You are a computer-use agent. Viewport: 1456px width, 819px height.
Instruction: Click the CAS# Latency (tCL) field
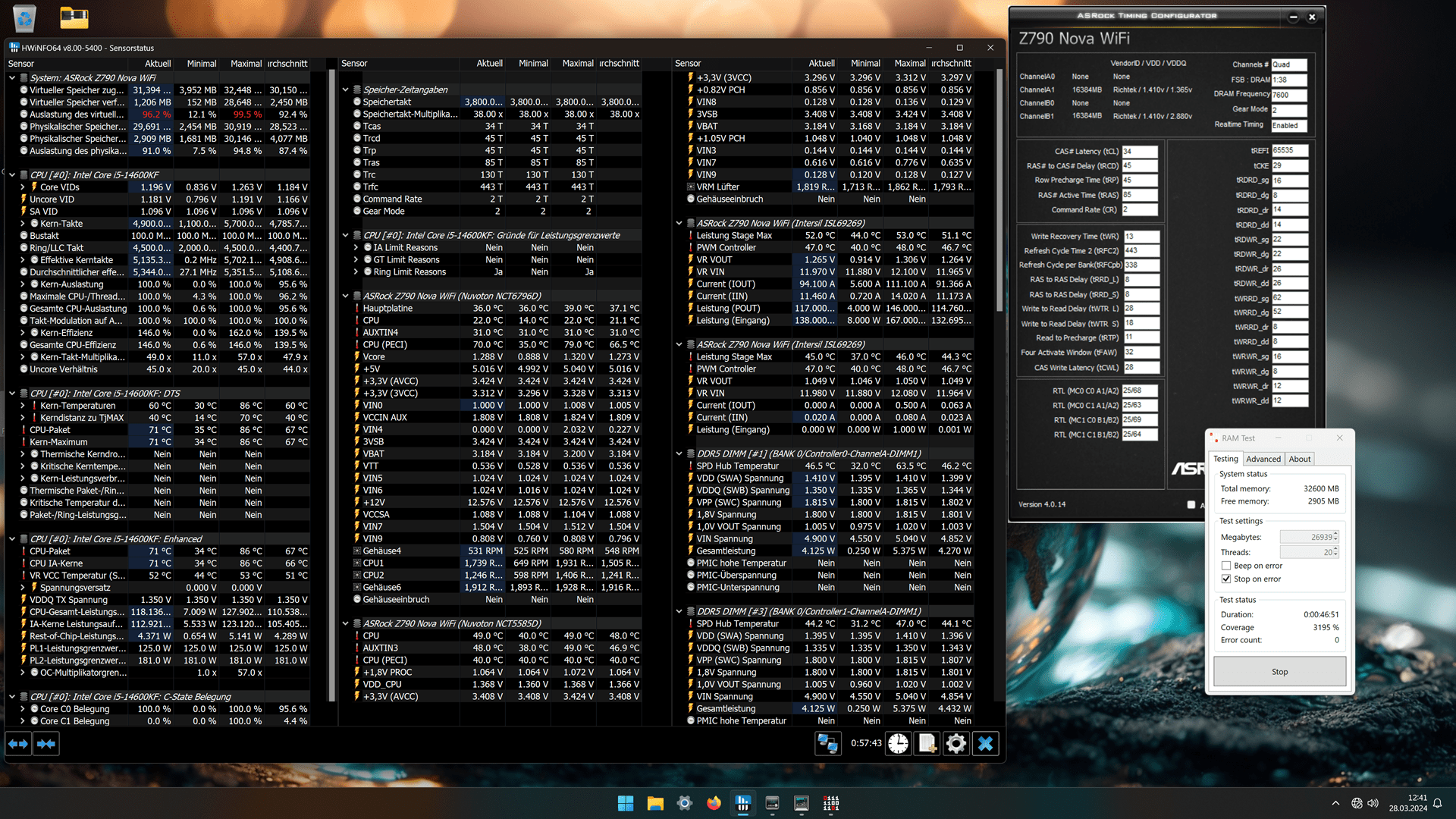click(1140, 151)
